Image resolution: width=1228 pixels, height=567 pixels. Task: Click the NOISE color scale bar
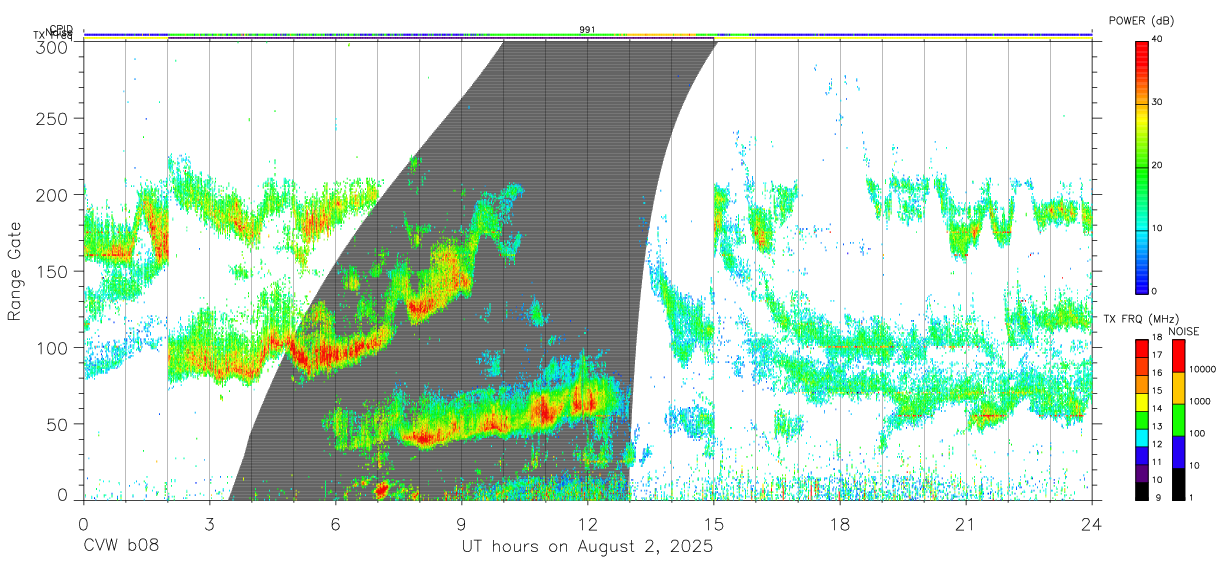[x=1177, y=418]
